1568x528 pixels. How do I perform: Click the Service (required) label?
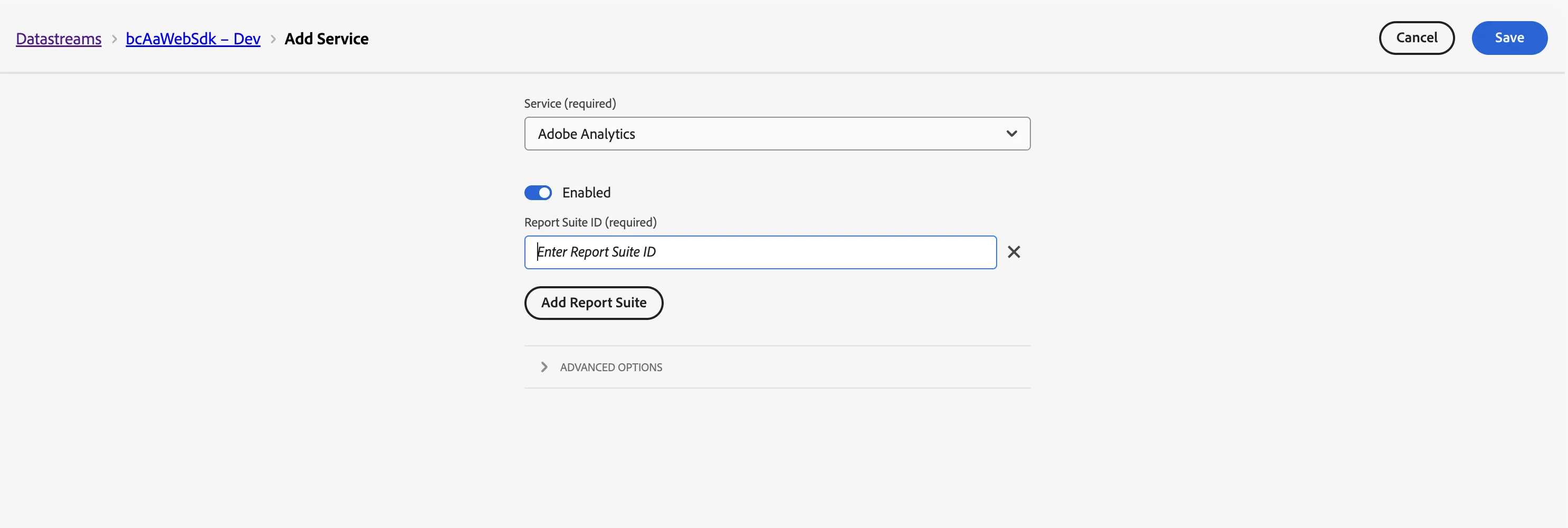(570, 103)
